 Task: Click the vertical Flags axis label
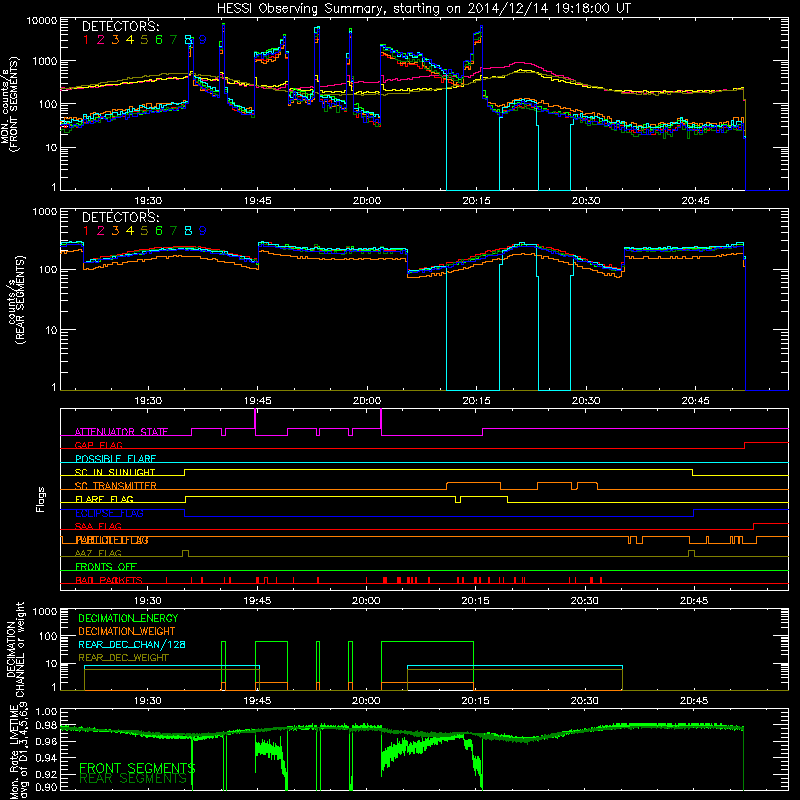(40, 499)
